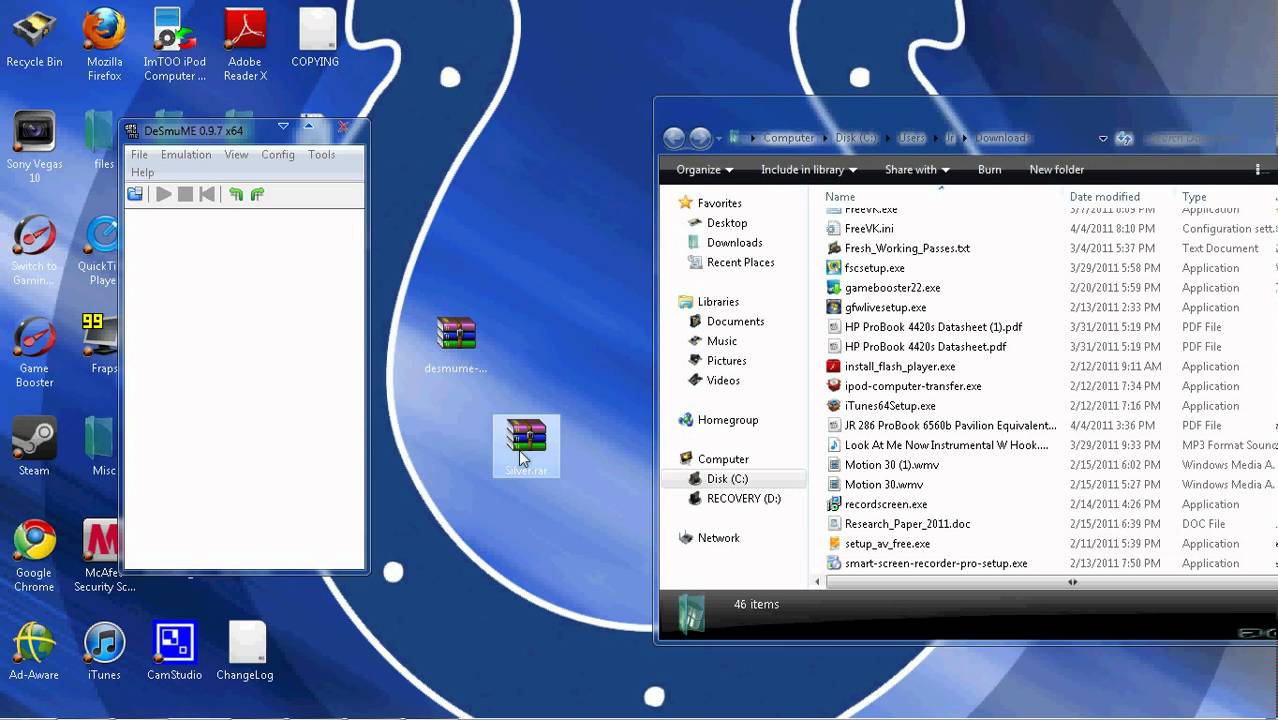The width and height of the screenshot is (1278, 720).
Task: Click rotate-left green arrow in DeSmuME toolbar
Action: click(x=236, y=194)
